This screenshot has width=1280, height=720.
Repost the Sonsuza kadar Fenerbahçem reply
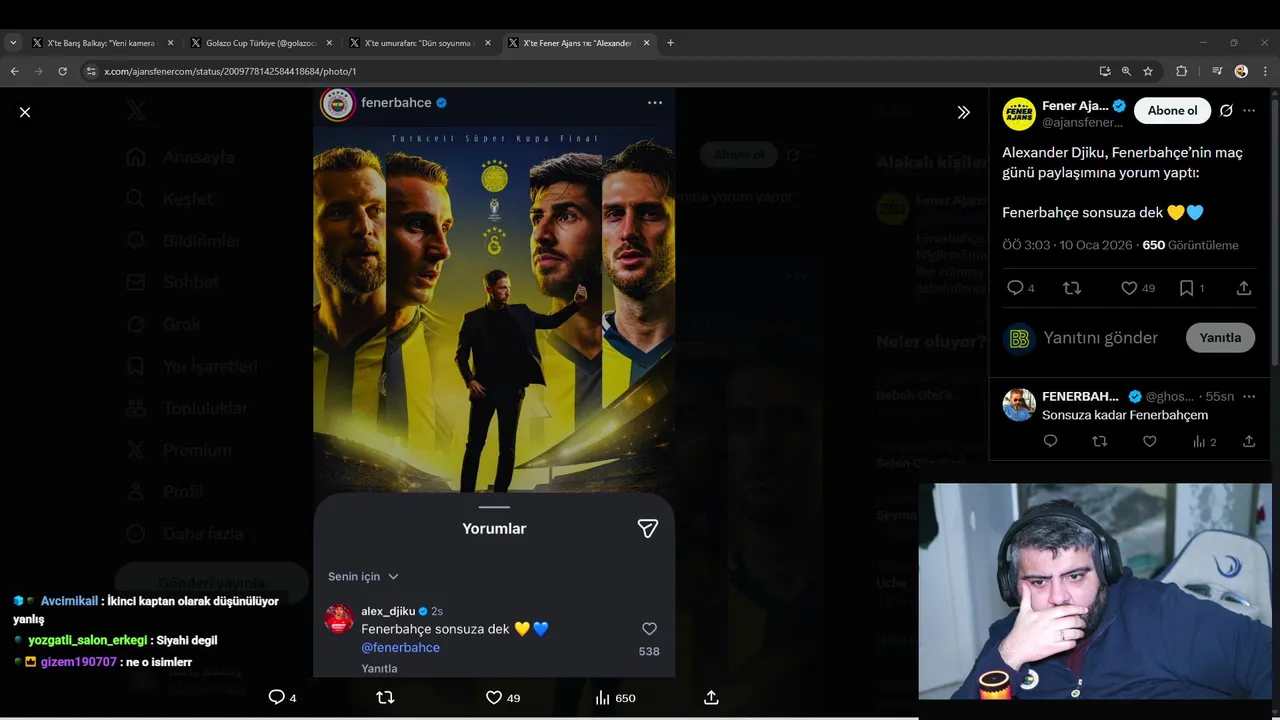point(1100,441)
